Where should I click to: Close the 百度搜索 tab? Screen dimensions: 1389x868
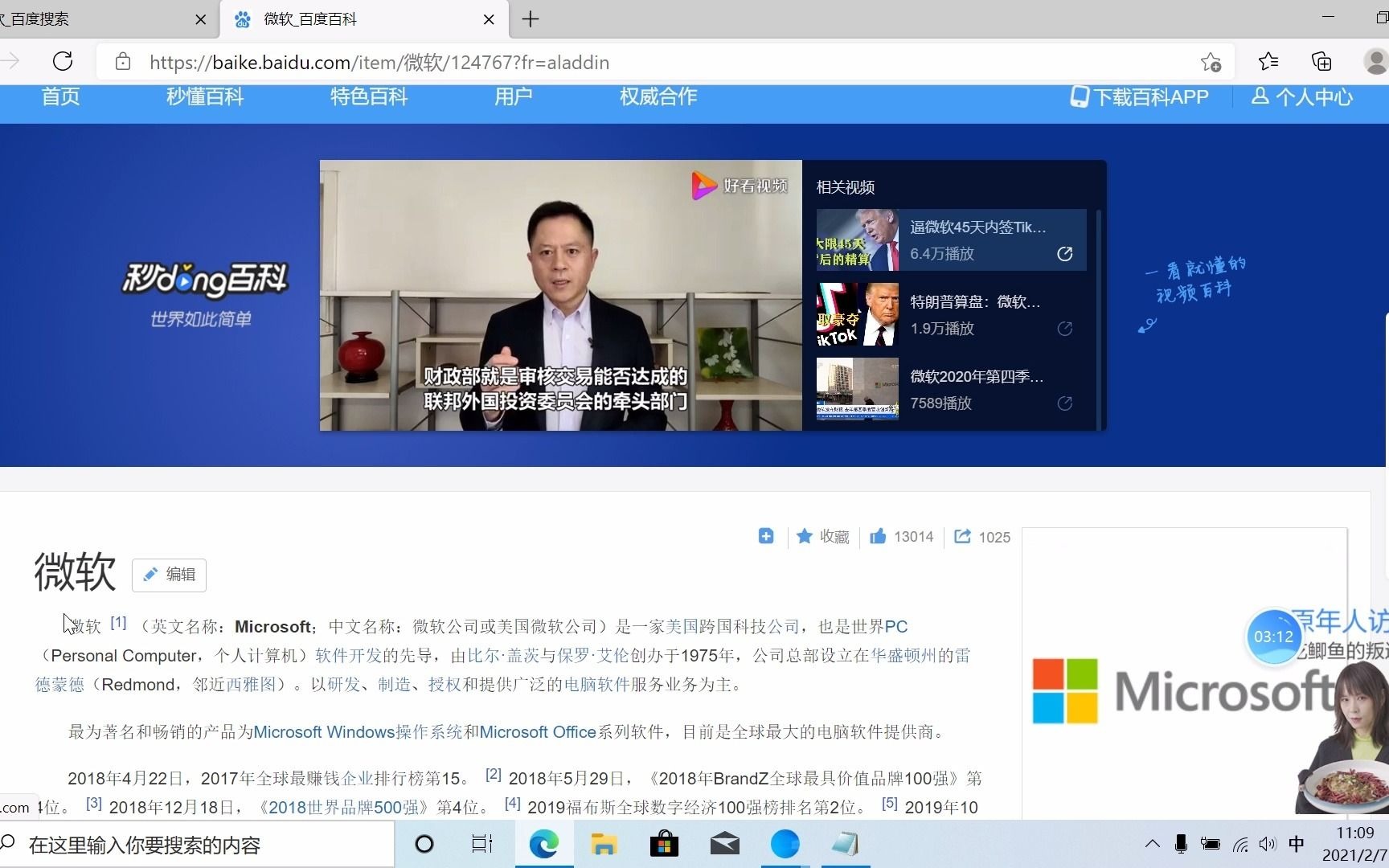[x=201, y=19]
